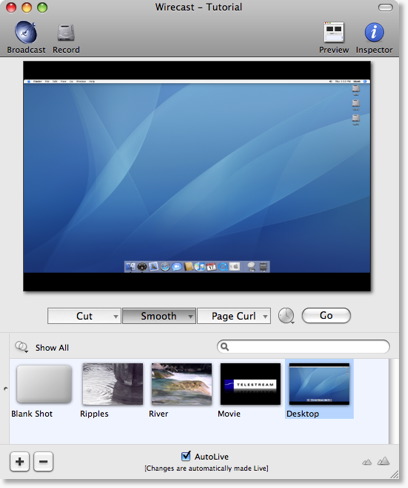Remove shot with minus button
408x488 pixels.
tap(43, 462)
